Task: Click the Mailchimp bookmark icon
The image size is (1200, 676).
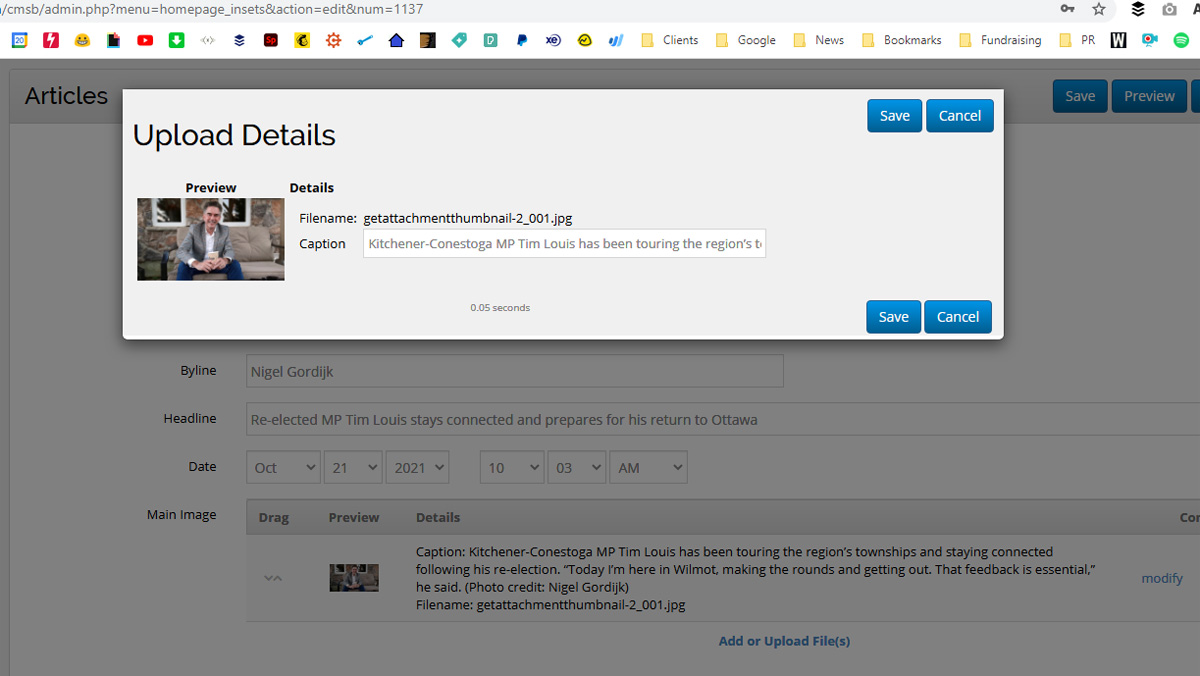Action: [302, 40]
